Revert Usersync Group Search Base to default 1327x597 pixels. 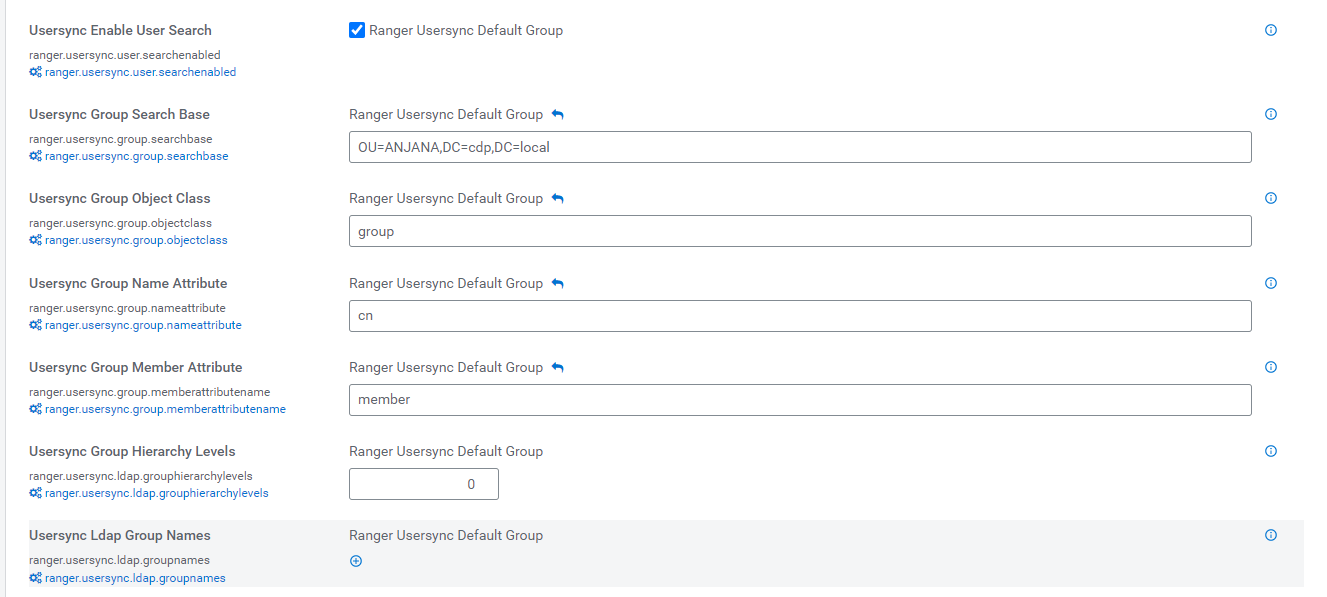(558, 115)
